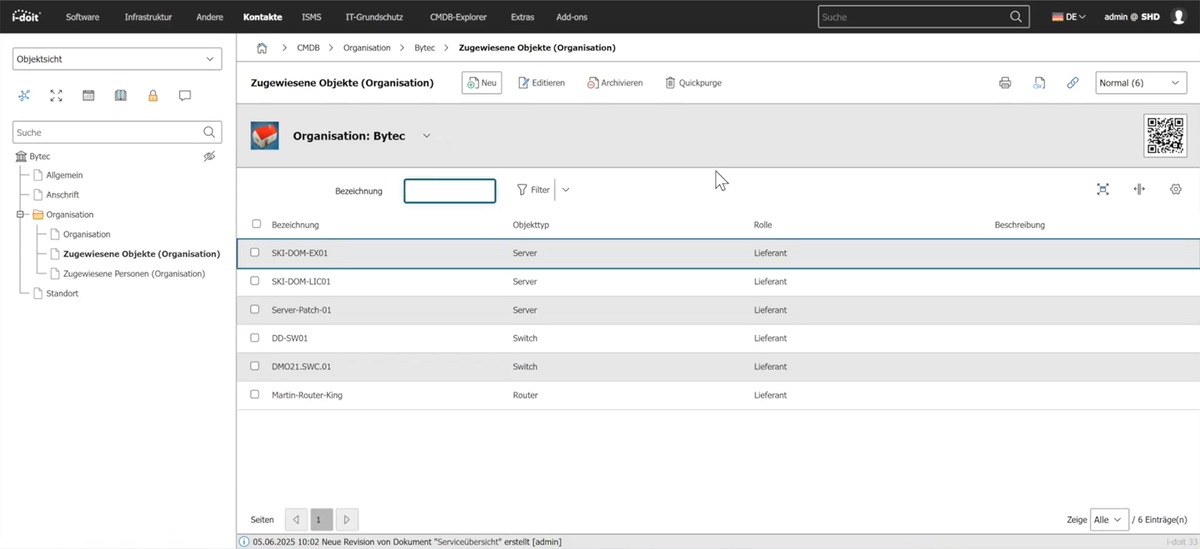
Task: Expand the Organisation: Bytec title chevron
Action: click(x=427, y=136)
